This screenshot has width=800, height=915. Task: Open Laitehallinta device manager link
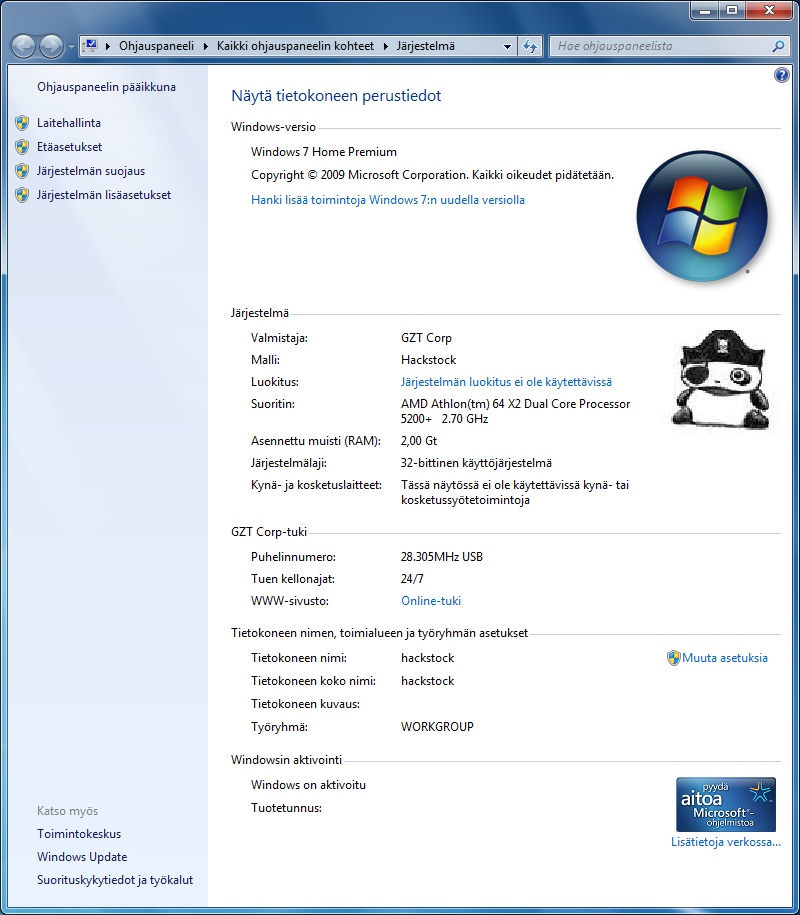(x=69, y=123)
